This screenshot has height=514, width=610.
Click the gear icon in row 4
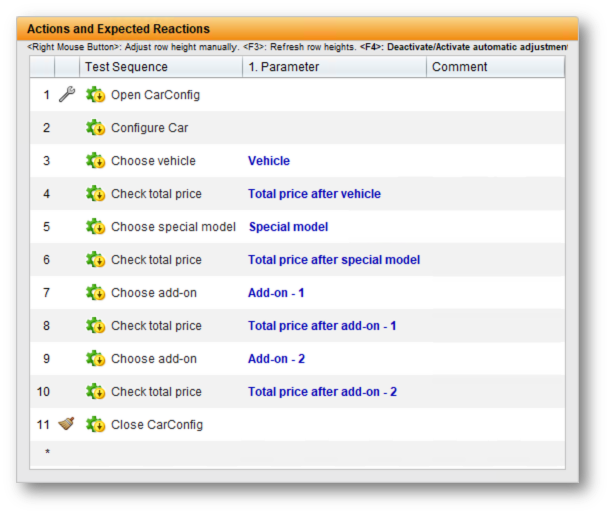point(95,193)
